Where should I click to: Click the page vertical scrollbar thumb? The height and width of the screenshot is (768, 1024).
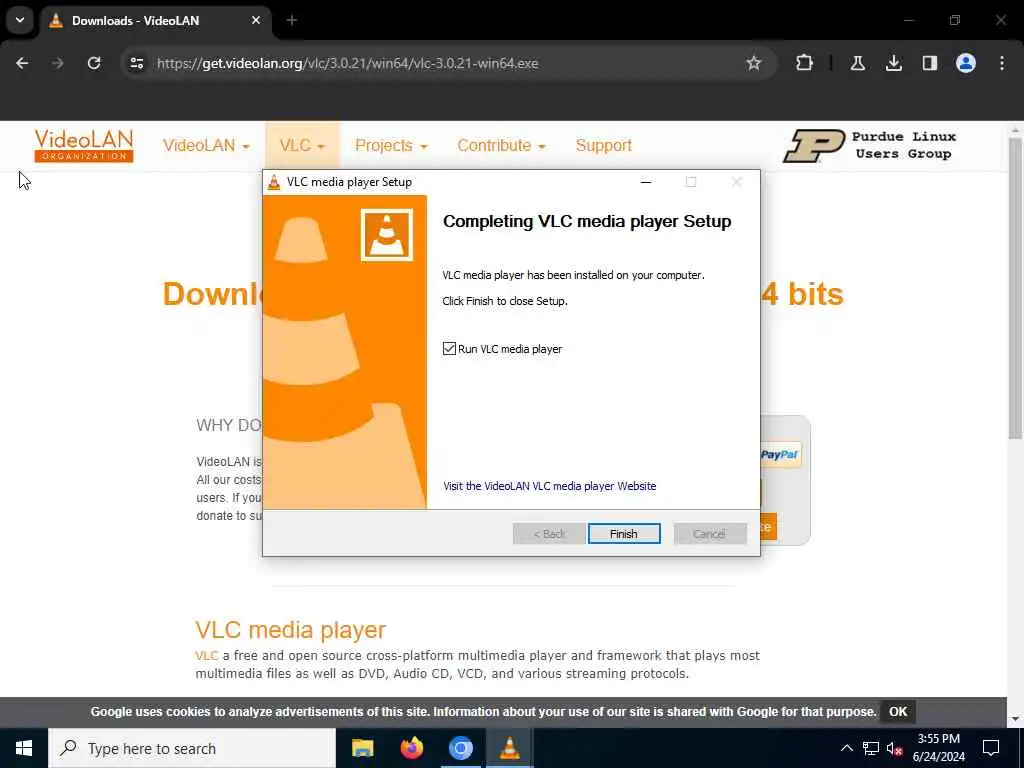pyautogui.click(x=1014, y=287)
